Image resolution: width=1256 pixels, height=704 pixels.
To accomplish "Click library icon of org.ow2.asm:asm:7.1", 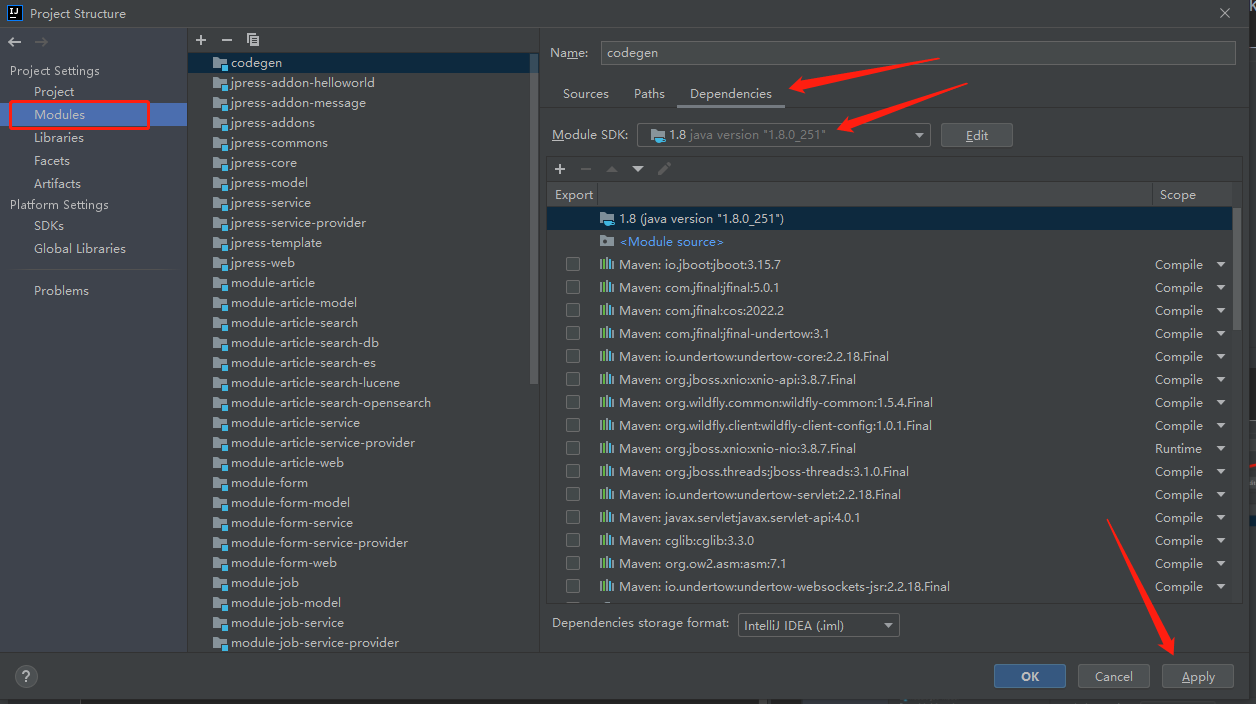I will tap(606, 563).
